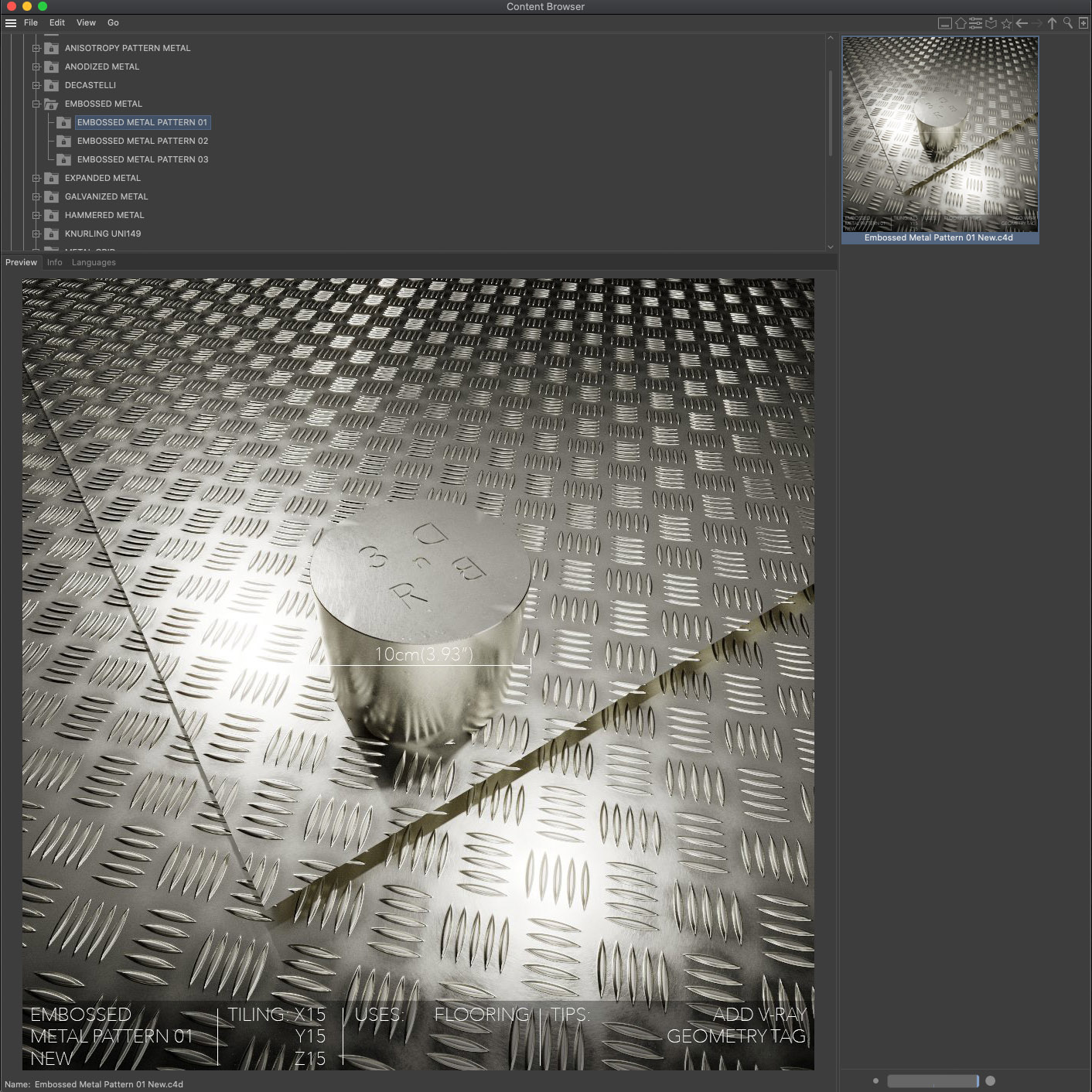
Task: Switch to the Info tab
Action: tap(54, 262)
